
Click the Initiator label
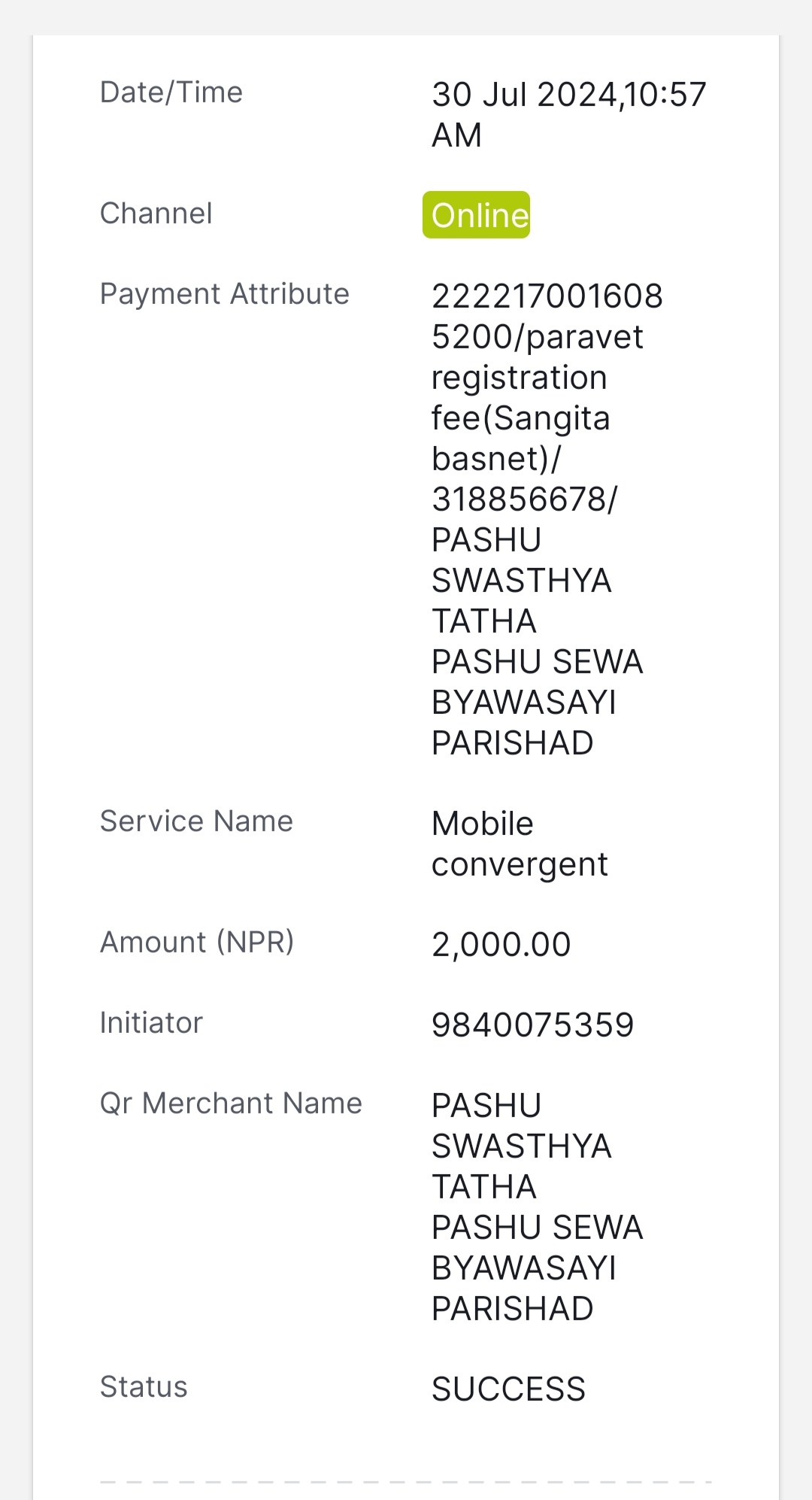[151, 1023]
